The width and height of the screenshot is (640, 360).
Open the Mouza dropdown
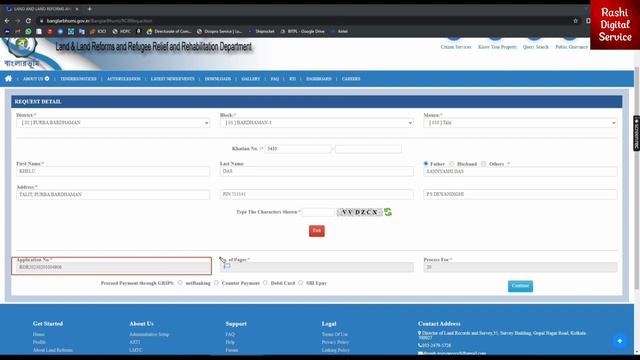coord(520,123)
